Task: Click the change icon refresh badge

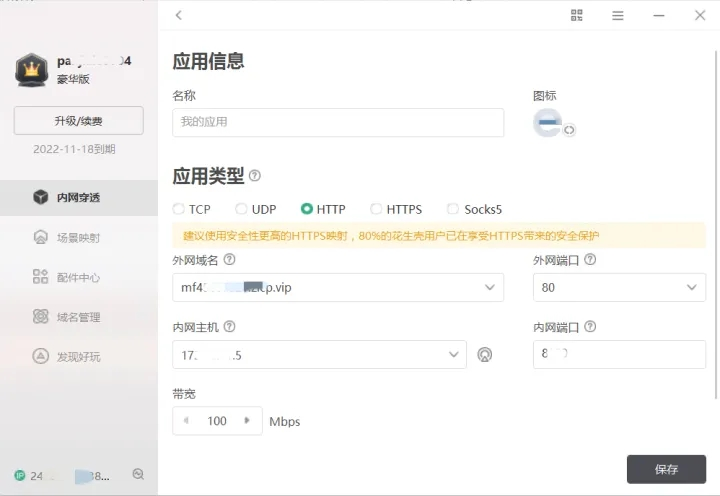Action: [x=569, y=130]
